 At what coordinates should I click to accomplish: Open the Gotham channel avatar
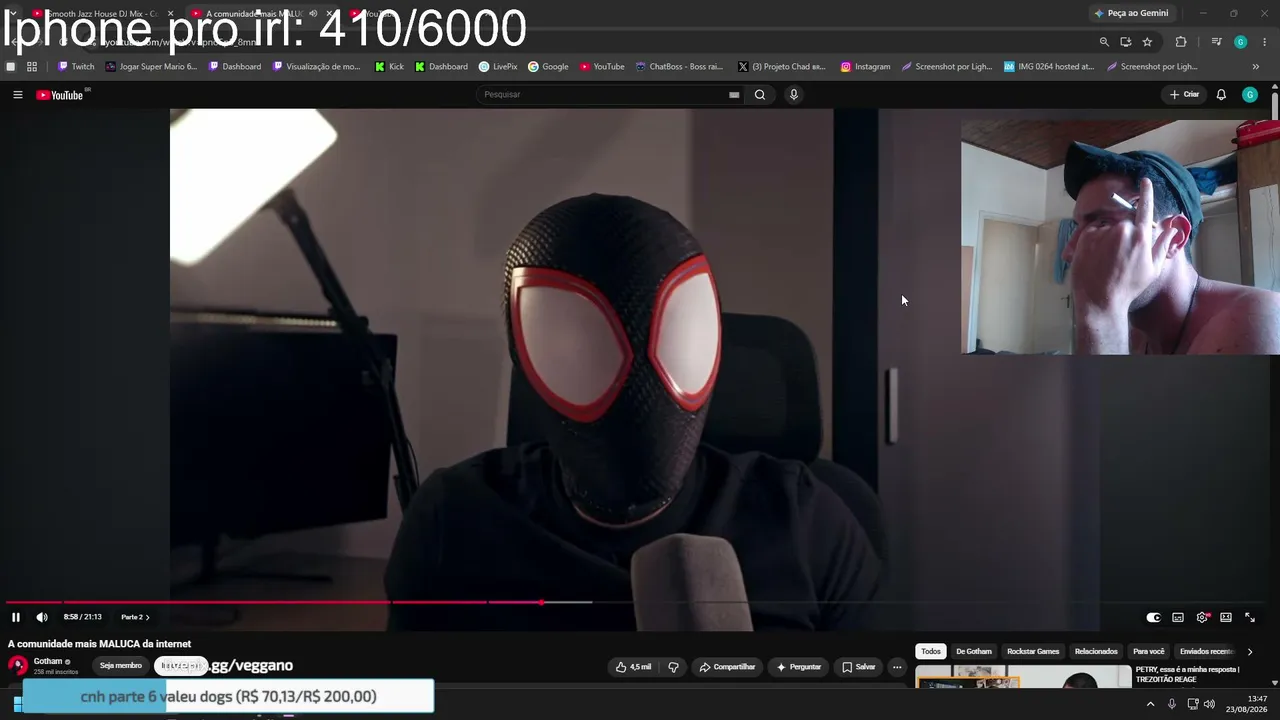(x=18, y=666)
